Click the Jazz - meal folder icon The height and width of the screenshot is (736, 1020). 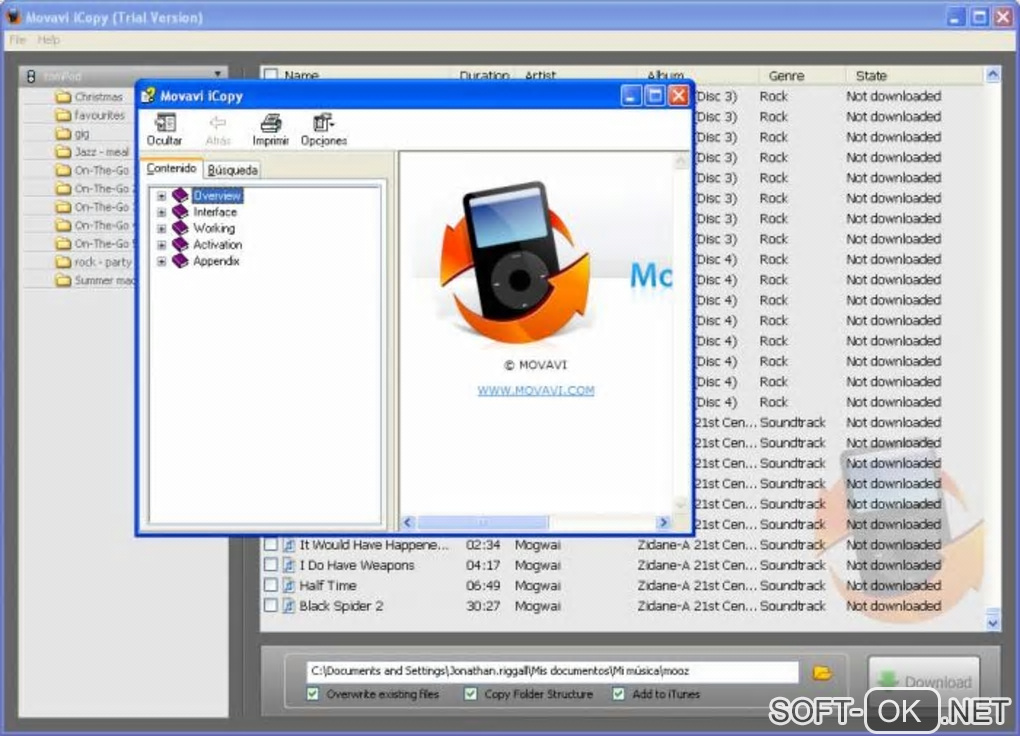(63, 152)
